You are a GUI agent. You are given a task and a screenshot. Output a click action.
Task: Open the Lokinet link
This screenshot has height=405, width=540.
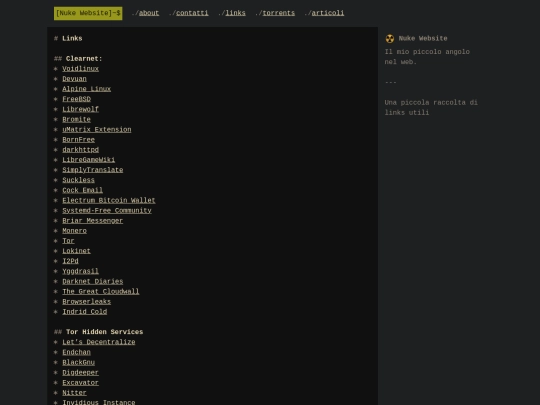(x=76, y=251)
